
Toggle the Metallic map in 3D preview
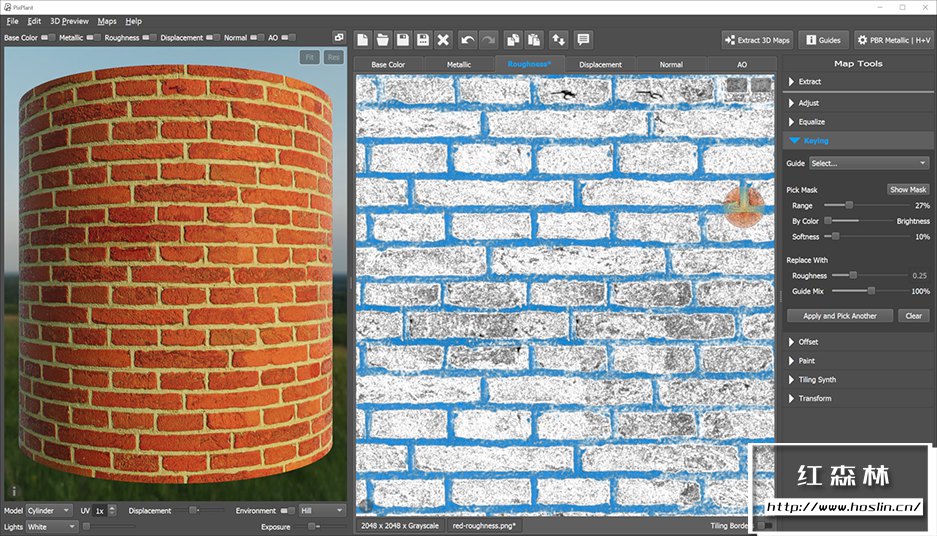(93, 38)
